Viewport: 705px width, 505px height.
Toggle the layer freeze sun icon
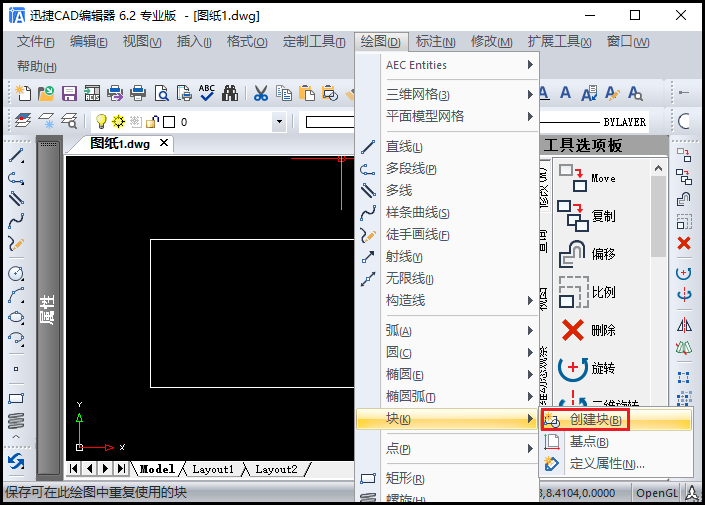click(x=119, y=121)
